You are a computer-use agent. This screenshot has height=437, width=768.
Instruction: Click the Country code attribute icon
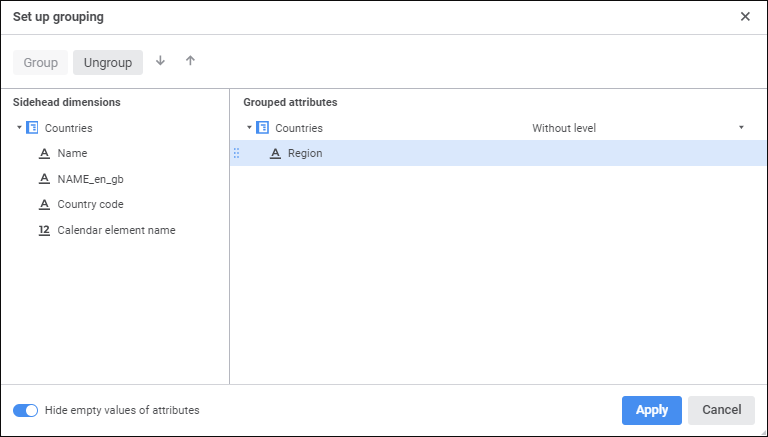(x=44, y=205)
